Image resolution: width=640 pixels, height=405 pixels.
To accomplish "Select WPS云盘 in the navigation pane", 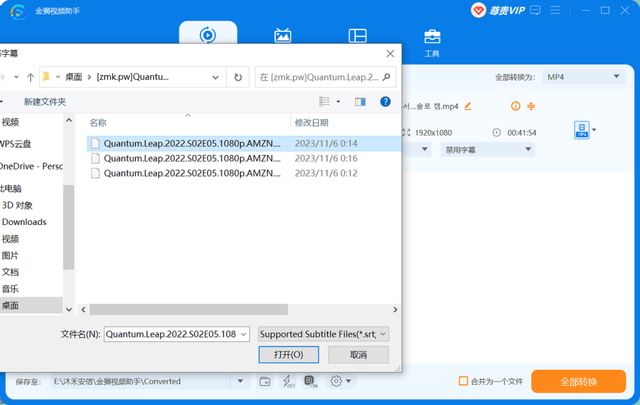I will [x=16, y=144].
